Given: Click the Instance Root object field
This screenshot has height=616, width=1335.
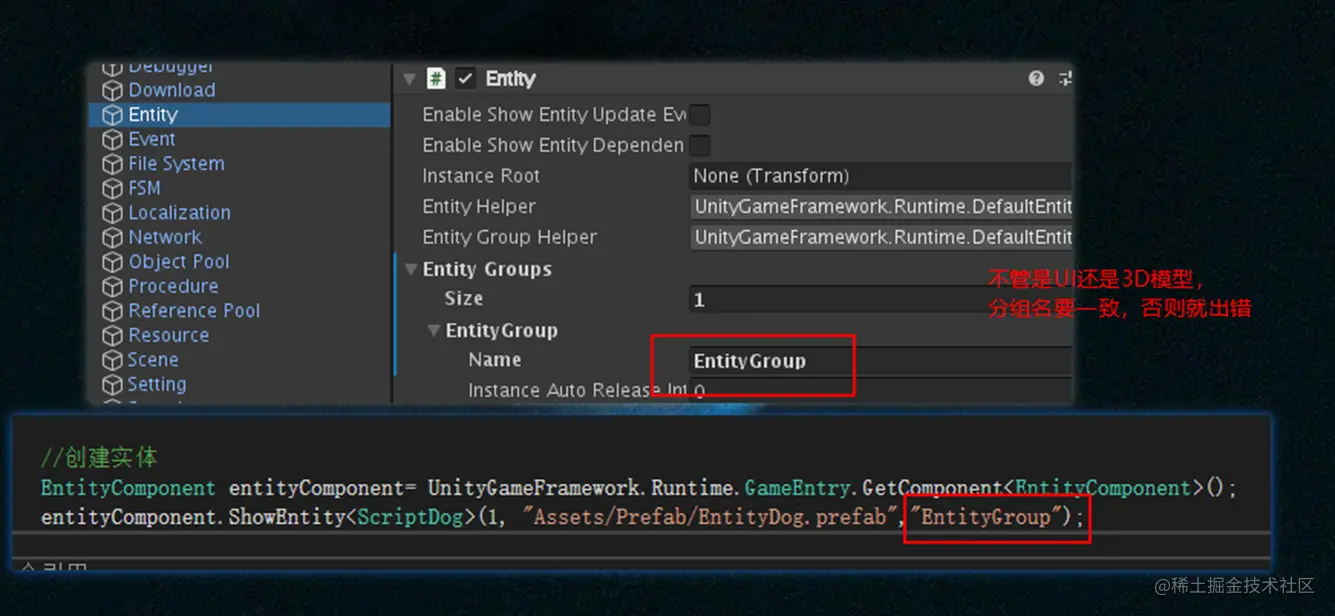Looking at the screenshot, I should [881, 176].
